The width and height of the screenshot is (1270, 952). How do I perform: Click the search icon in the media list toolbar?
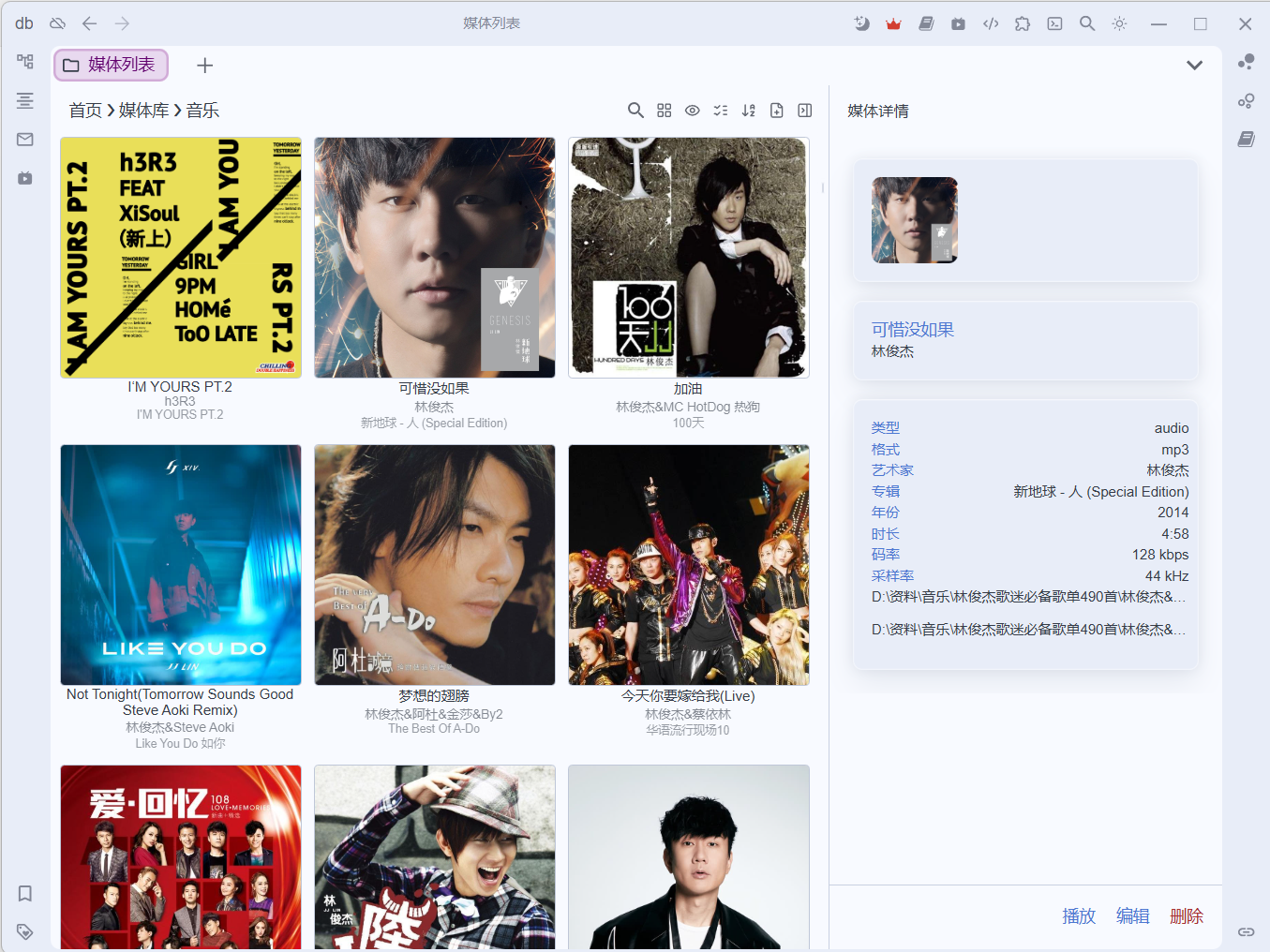click(x=635, y=111)
